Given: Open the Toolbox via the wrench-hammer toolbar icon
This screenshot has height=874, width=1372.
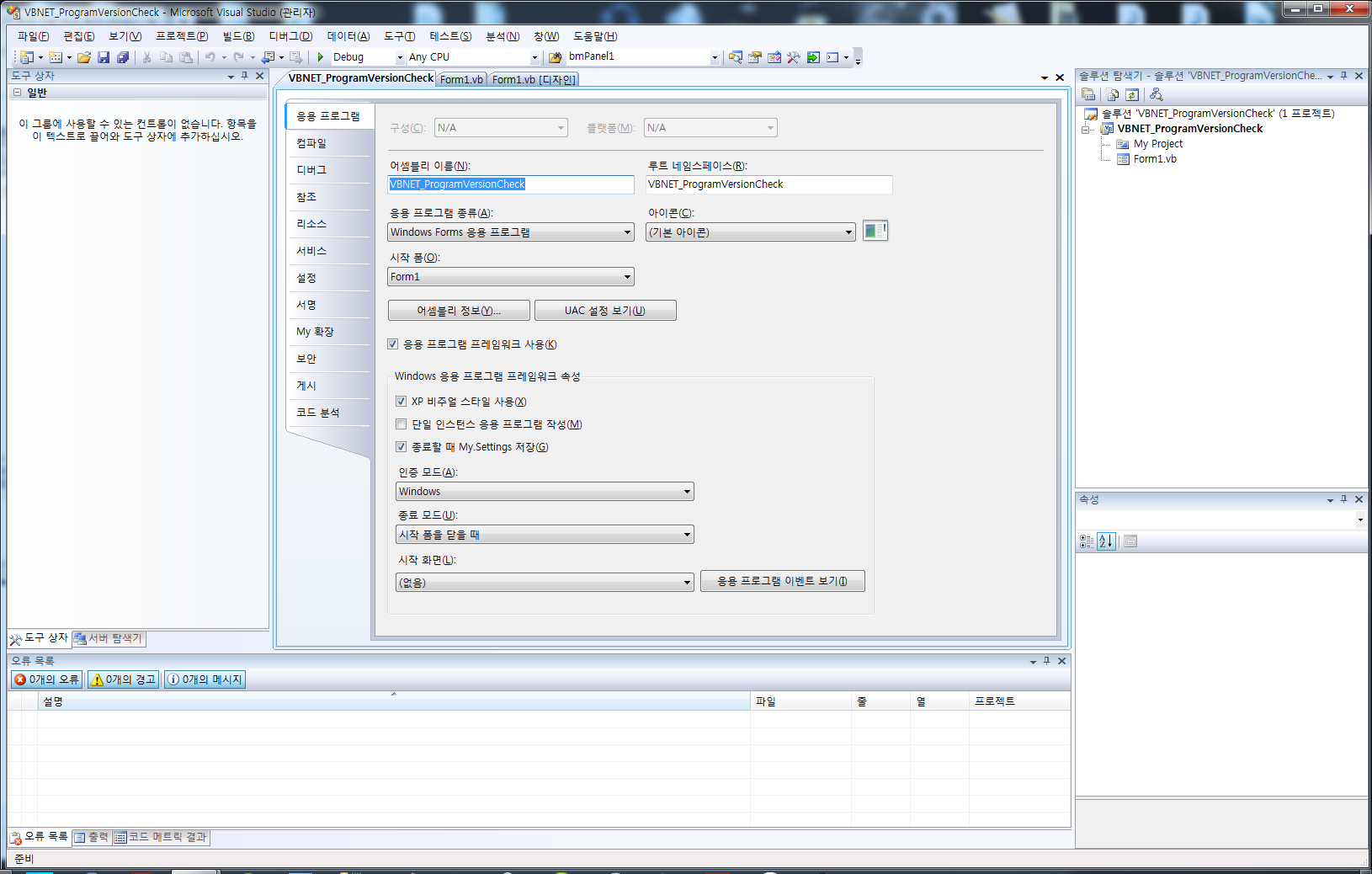Looking at the screenshot, I should [x=794, y=57].
